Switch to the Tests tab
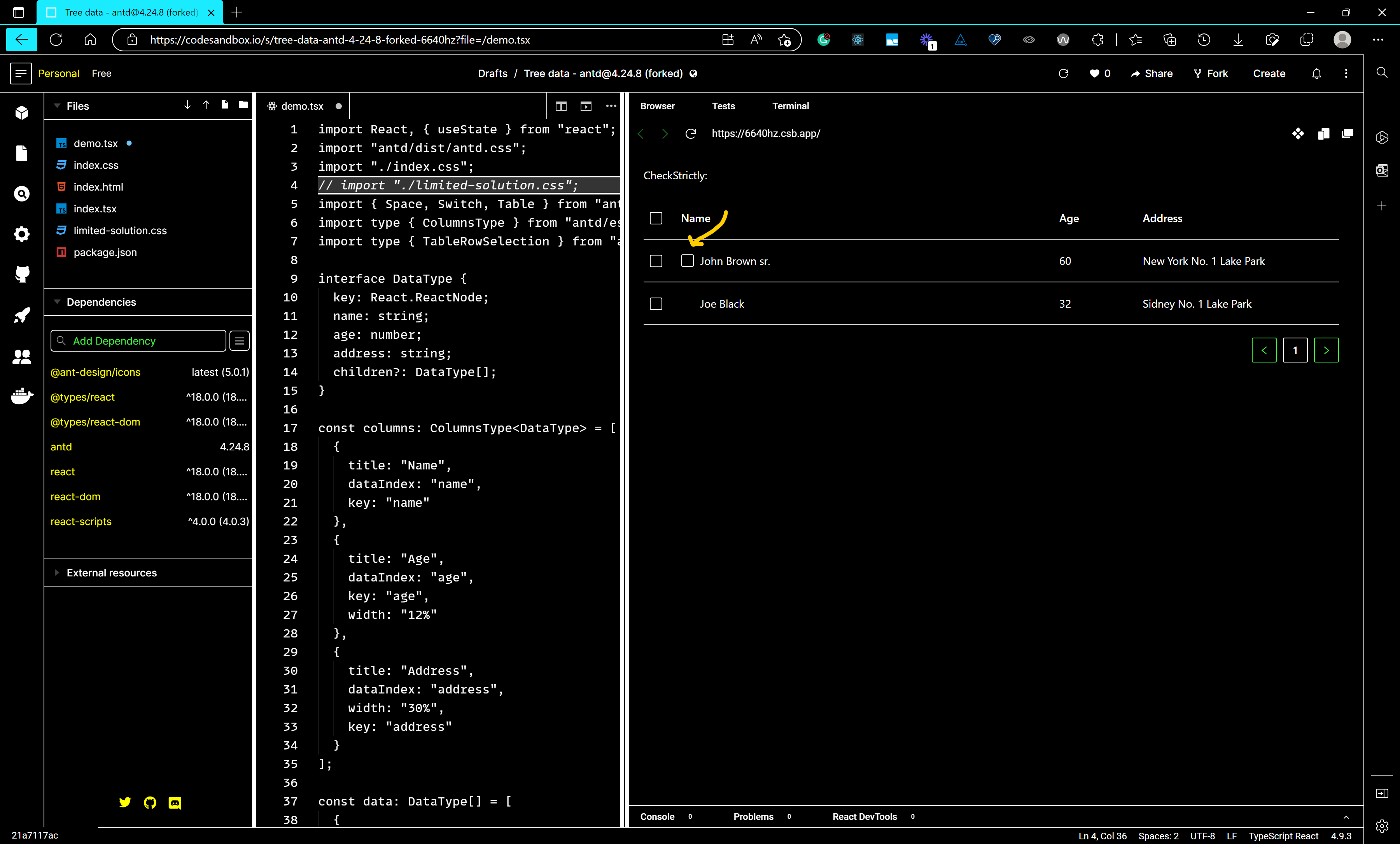 click(x=723, y=106)
